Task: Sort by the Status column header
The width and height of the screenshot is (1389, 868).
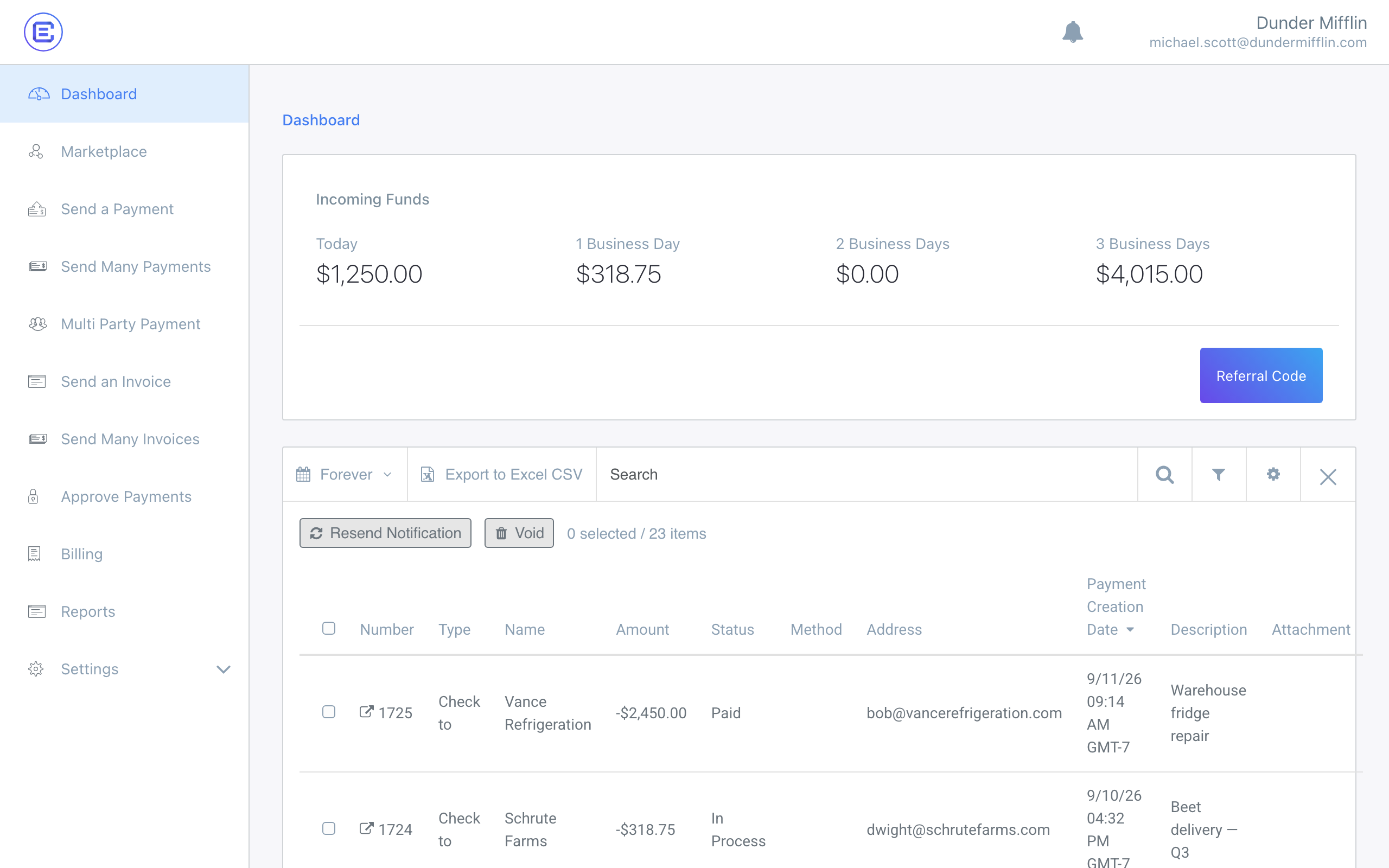Action: pyautogui.click(x=732, y=630)
